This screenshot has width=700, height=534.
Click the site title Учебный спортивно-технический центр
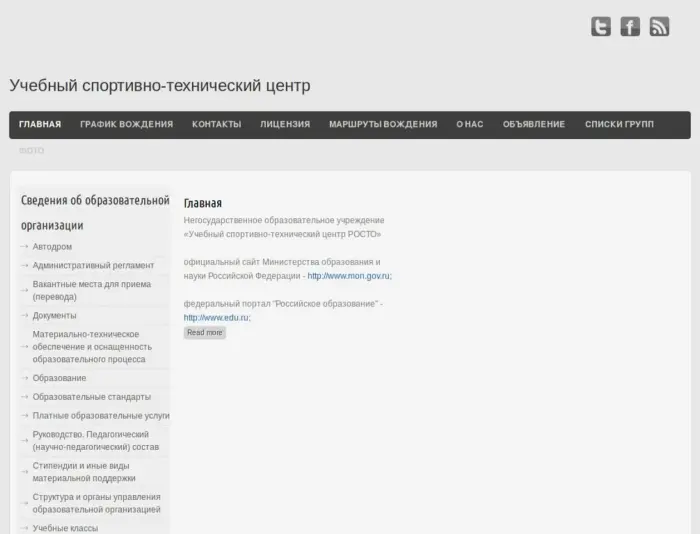pyautogui.click(x=160, y=86)
